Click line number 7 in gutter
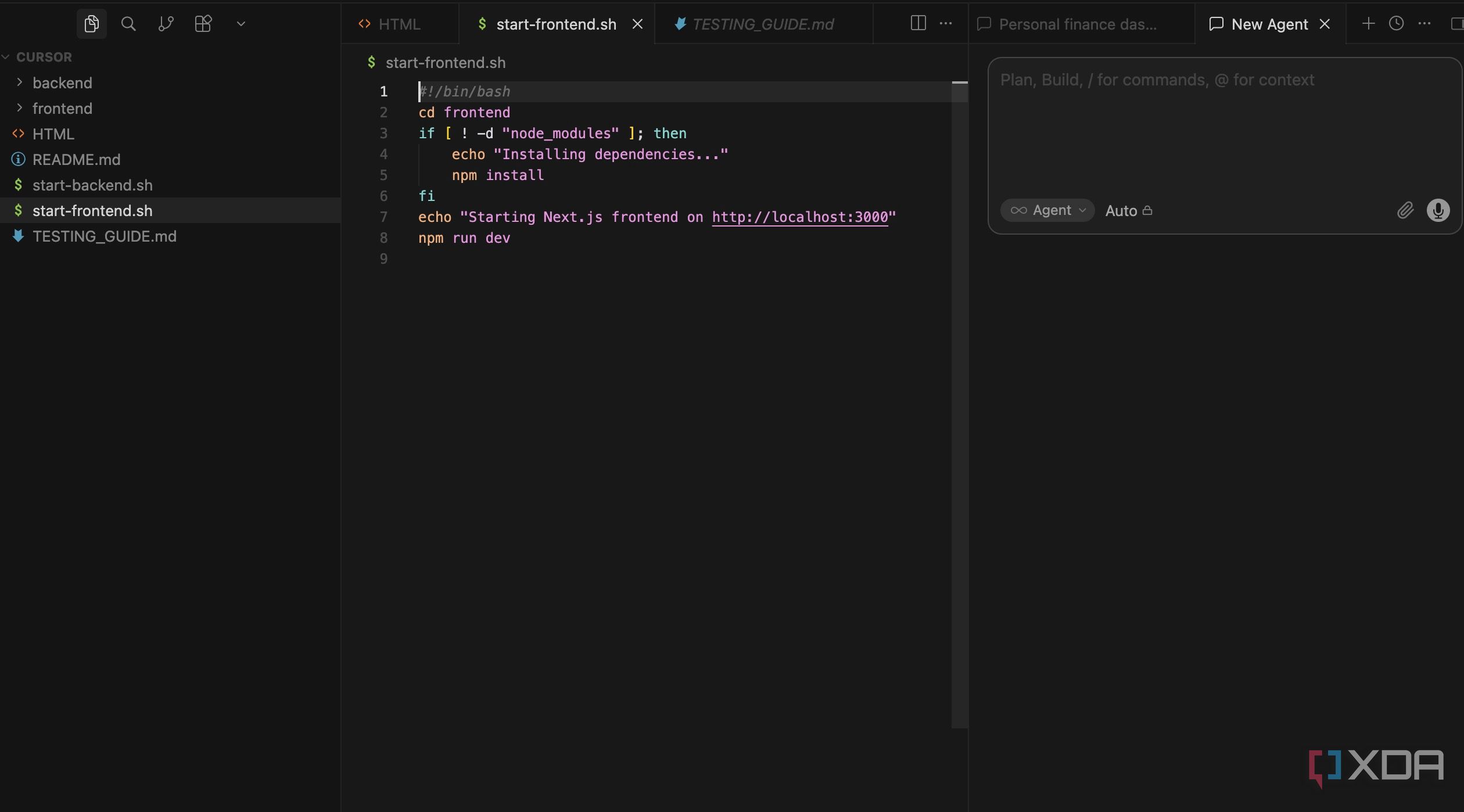The image size is (1464, 812). (x=383, y=217)
